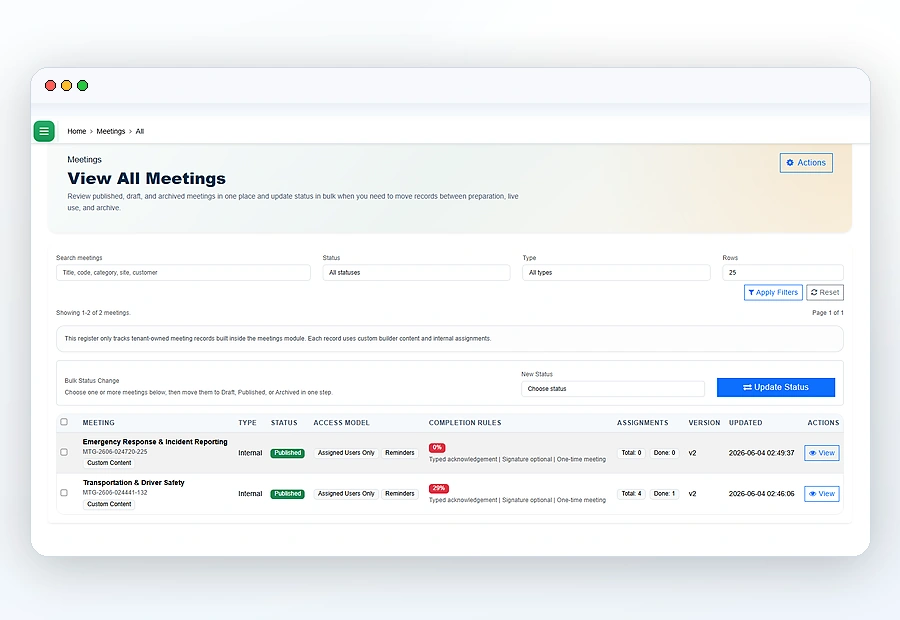Open the New Status dropdown
This screenshot has height=620, width=900.
(x=612, y=389)
